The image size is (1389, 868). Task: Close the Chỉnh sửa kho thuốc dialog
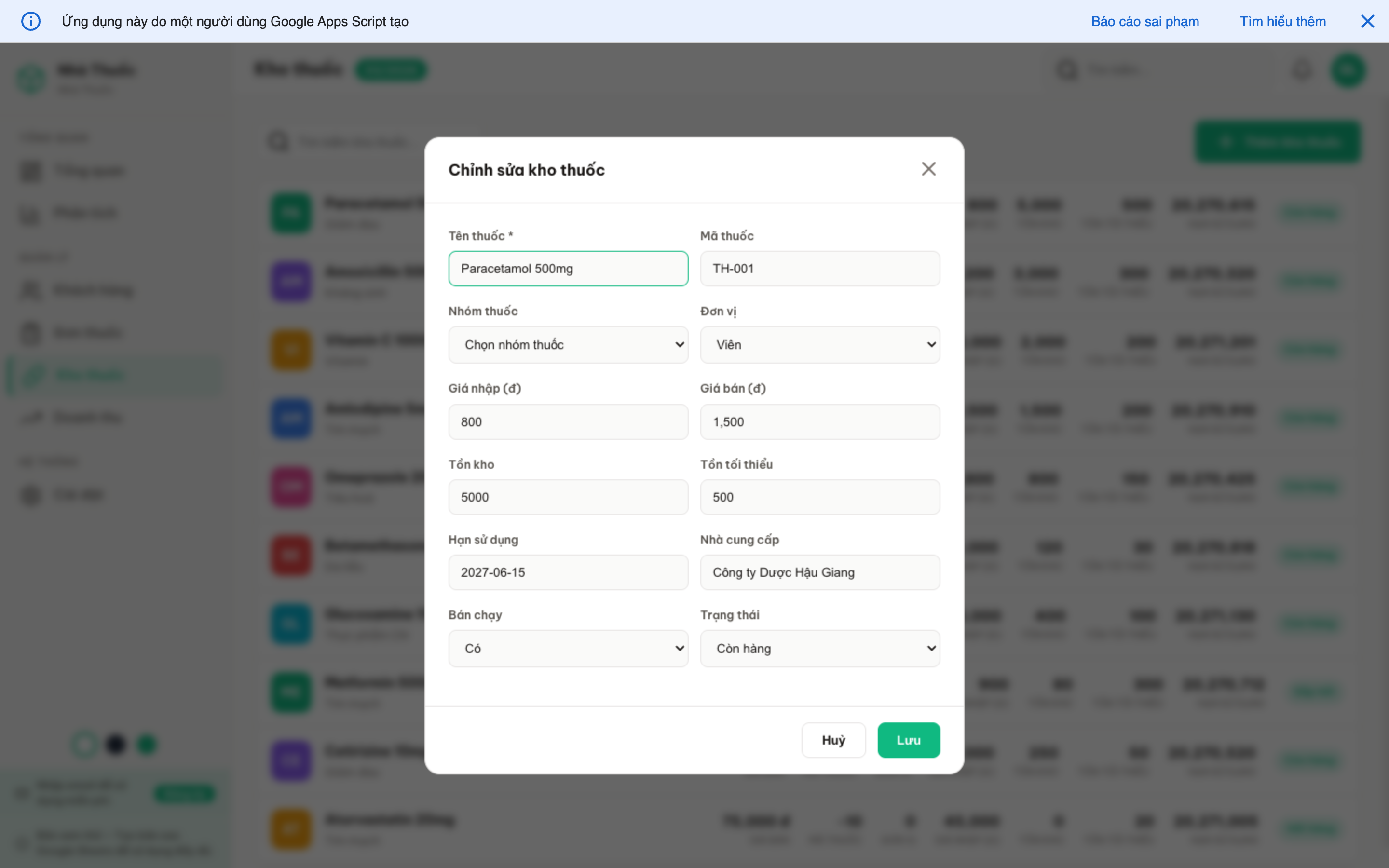click(929, 169)
